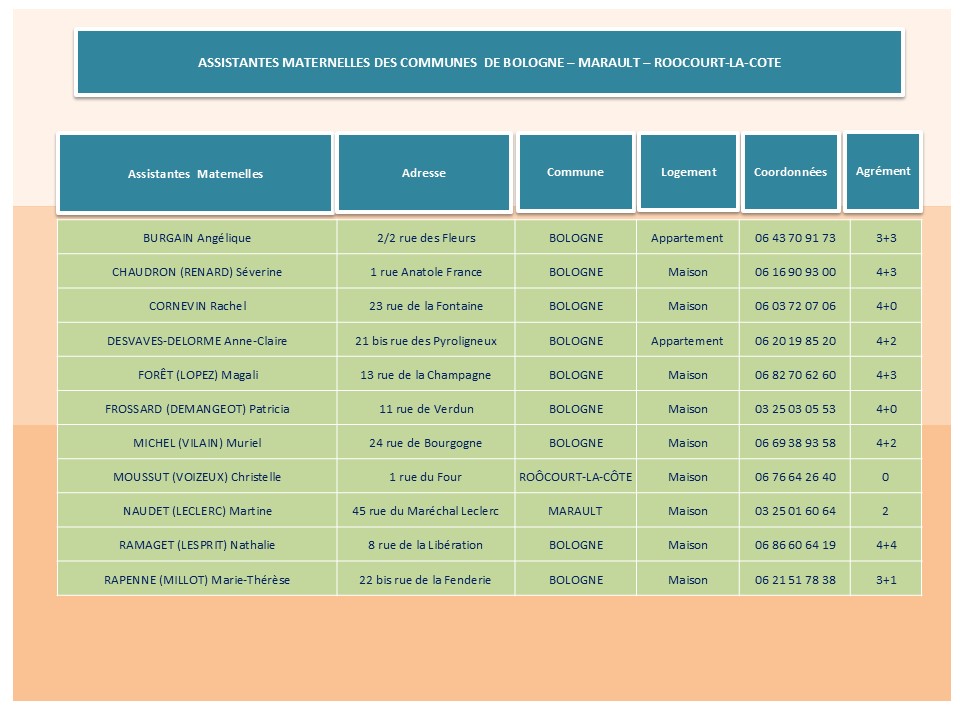
Task: Select the "Coordonnées" header box
Action: coord(790,172)
